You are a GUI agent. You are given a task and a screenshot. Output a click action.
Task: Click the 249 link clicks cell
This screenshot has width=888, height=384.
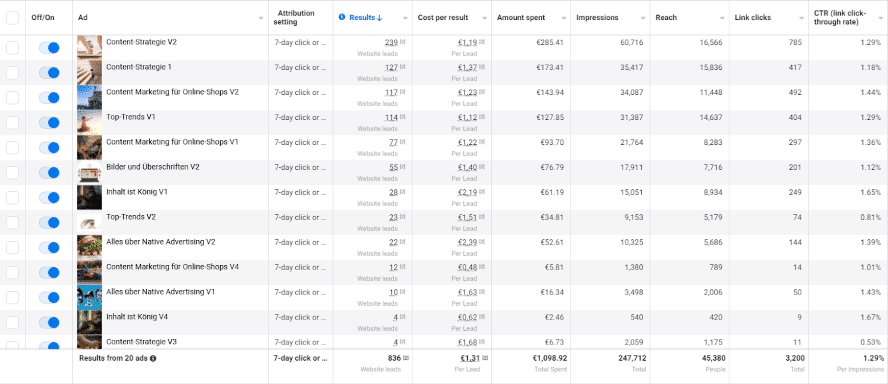coord(795,192)
